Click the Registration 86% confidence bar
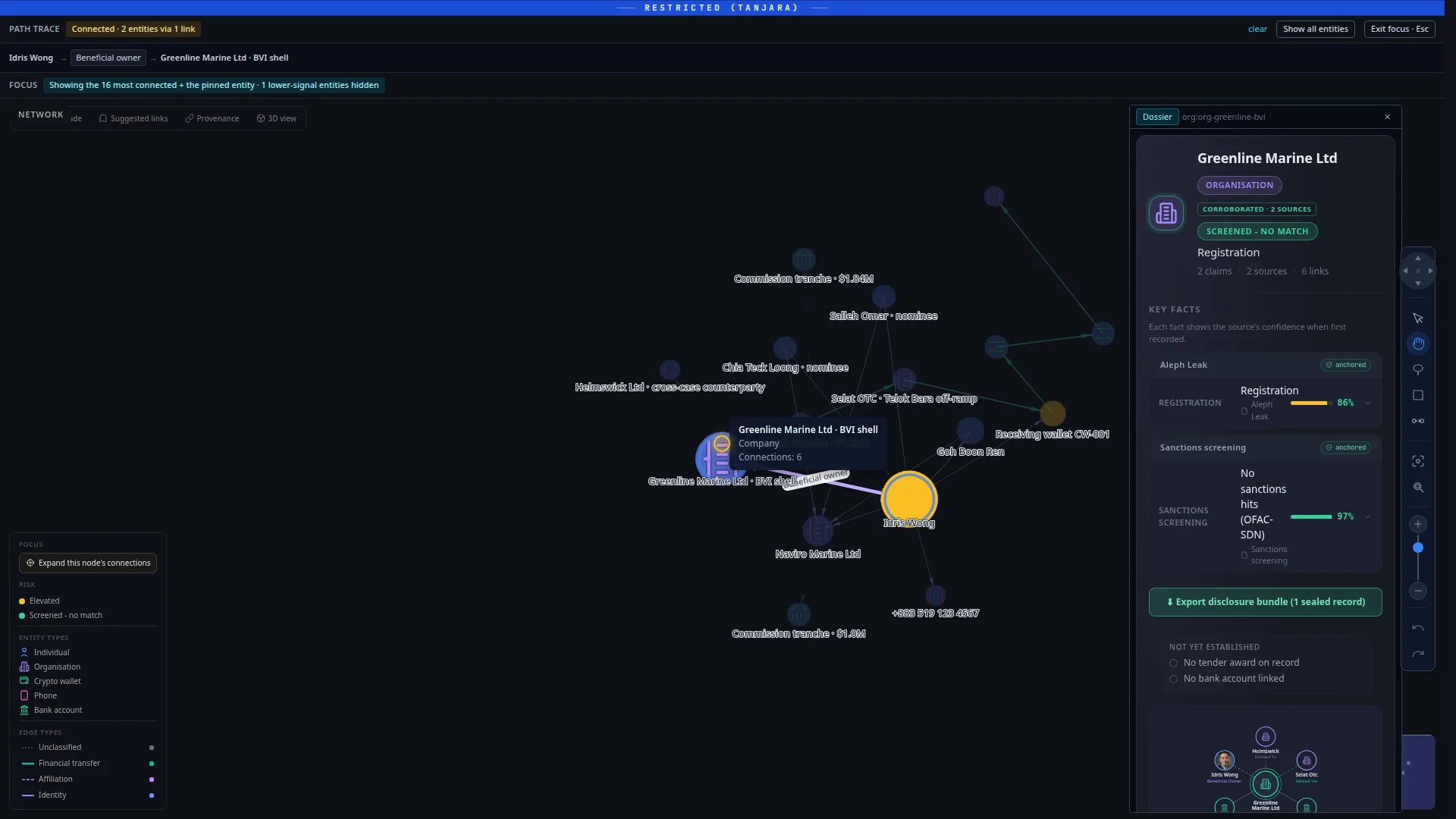This screenshot has height=819, width=1456. [1311, 403]
